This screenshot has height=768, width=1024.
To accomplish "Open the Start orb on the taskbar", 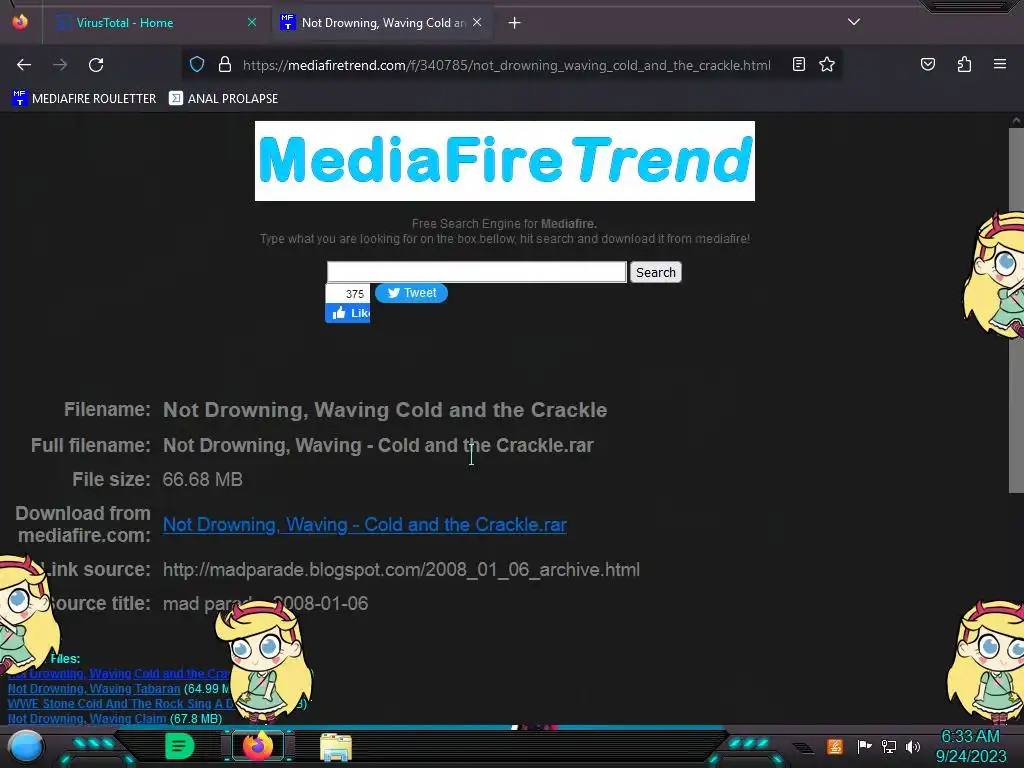I will (x=26, y=746).
